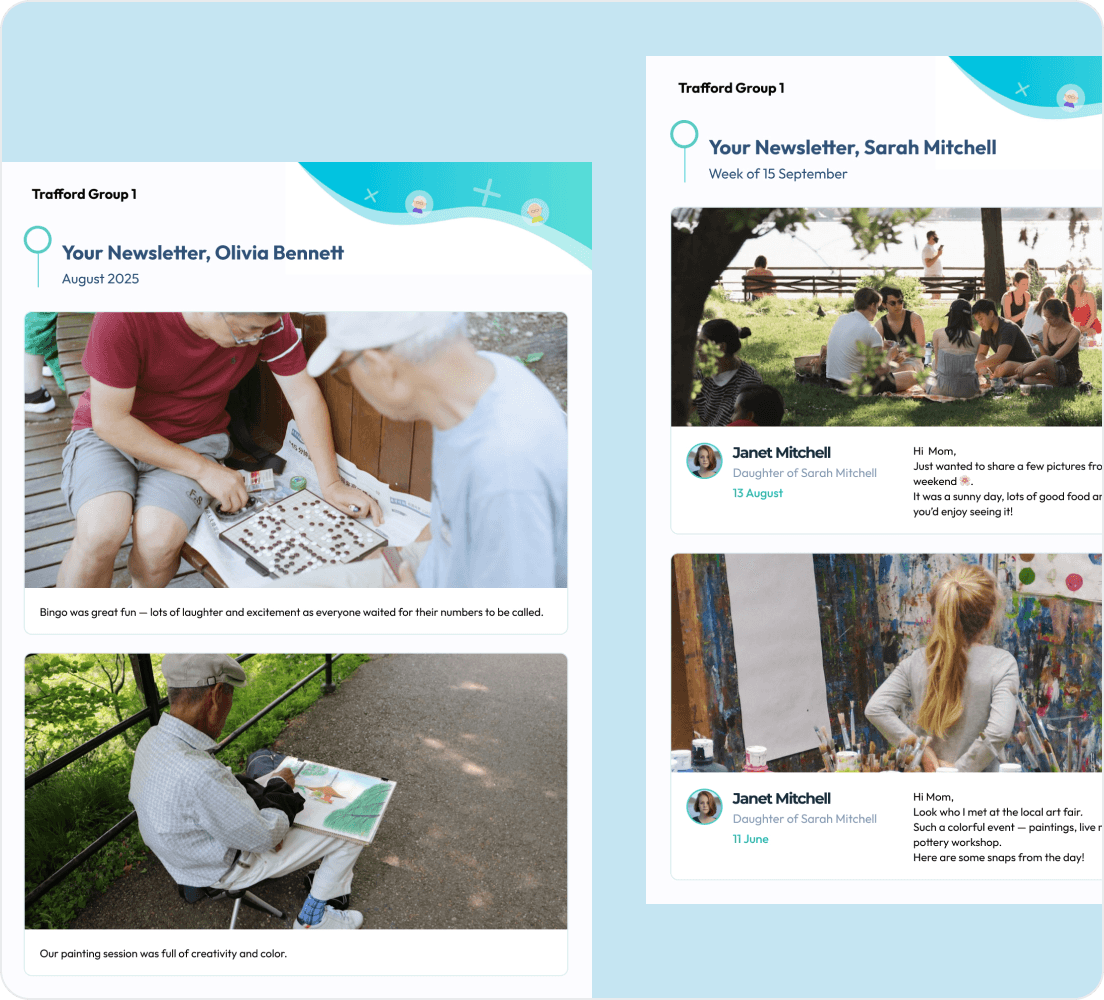
Task: Click the small cross sparkle in right banner
Action: tap(1022, 89)
